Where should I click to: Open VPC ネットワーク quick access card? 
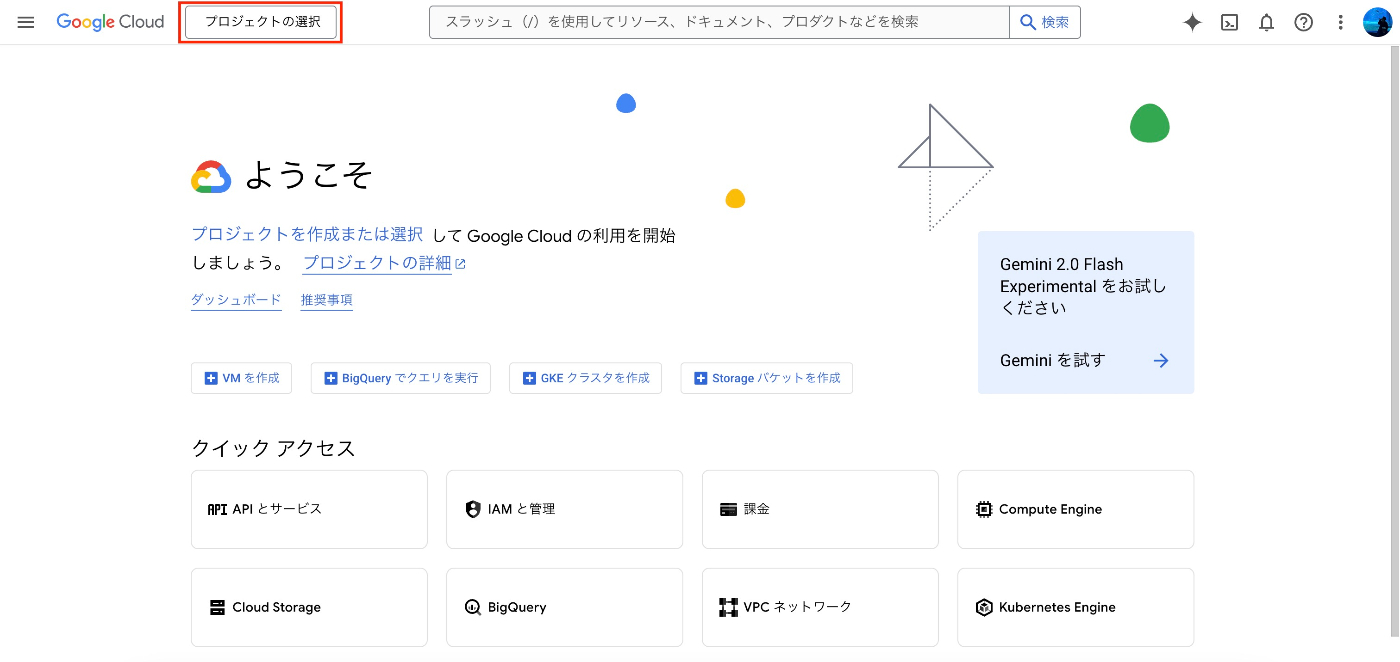[820, 607]
